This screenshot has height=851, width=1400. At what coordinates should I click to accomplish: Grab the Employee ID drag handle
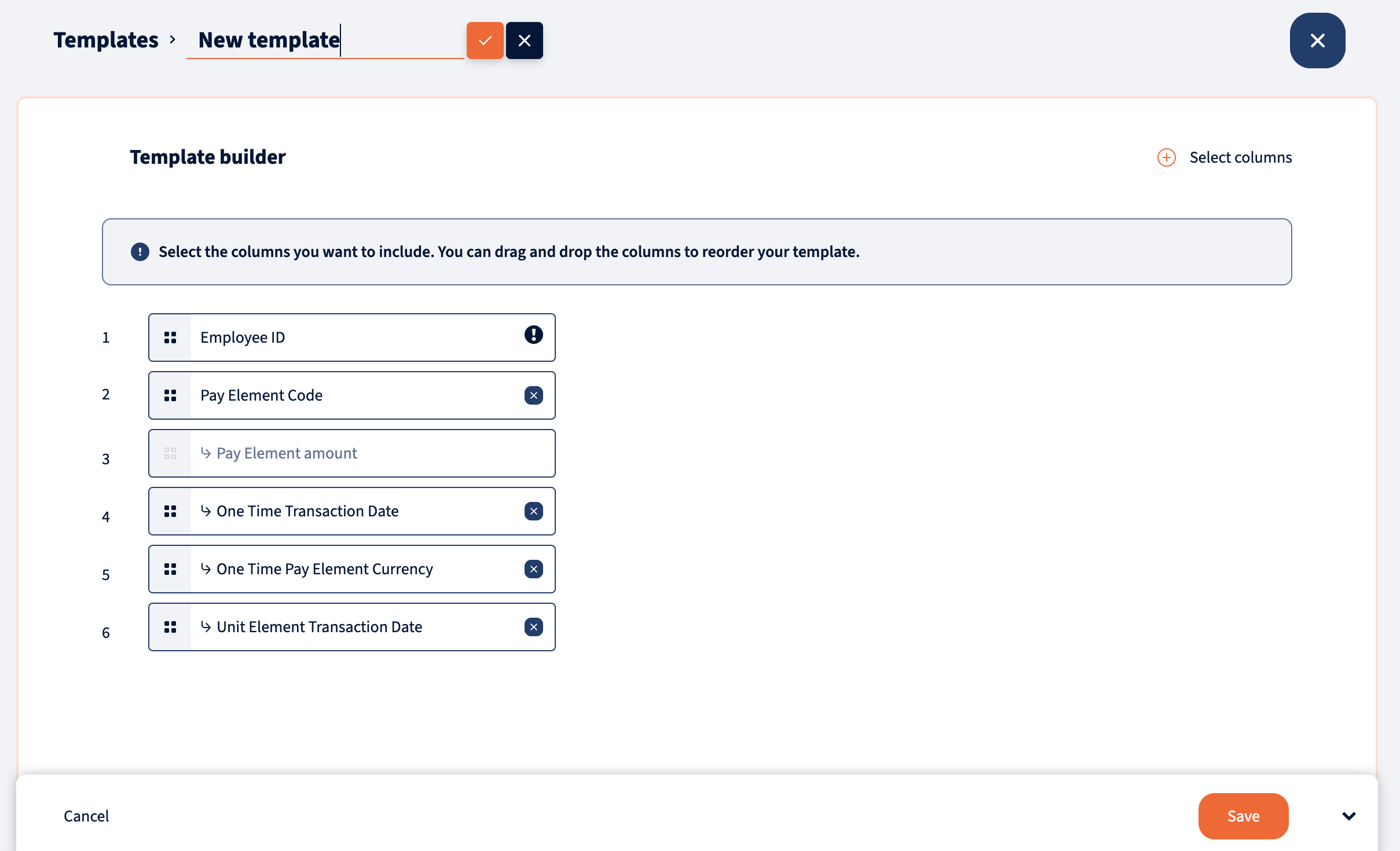coord(170,338)
